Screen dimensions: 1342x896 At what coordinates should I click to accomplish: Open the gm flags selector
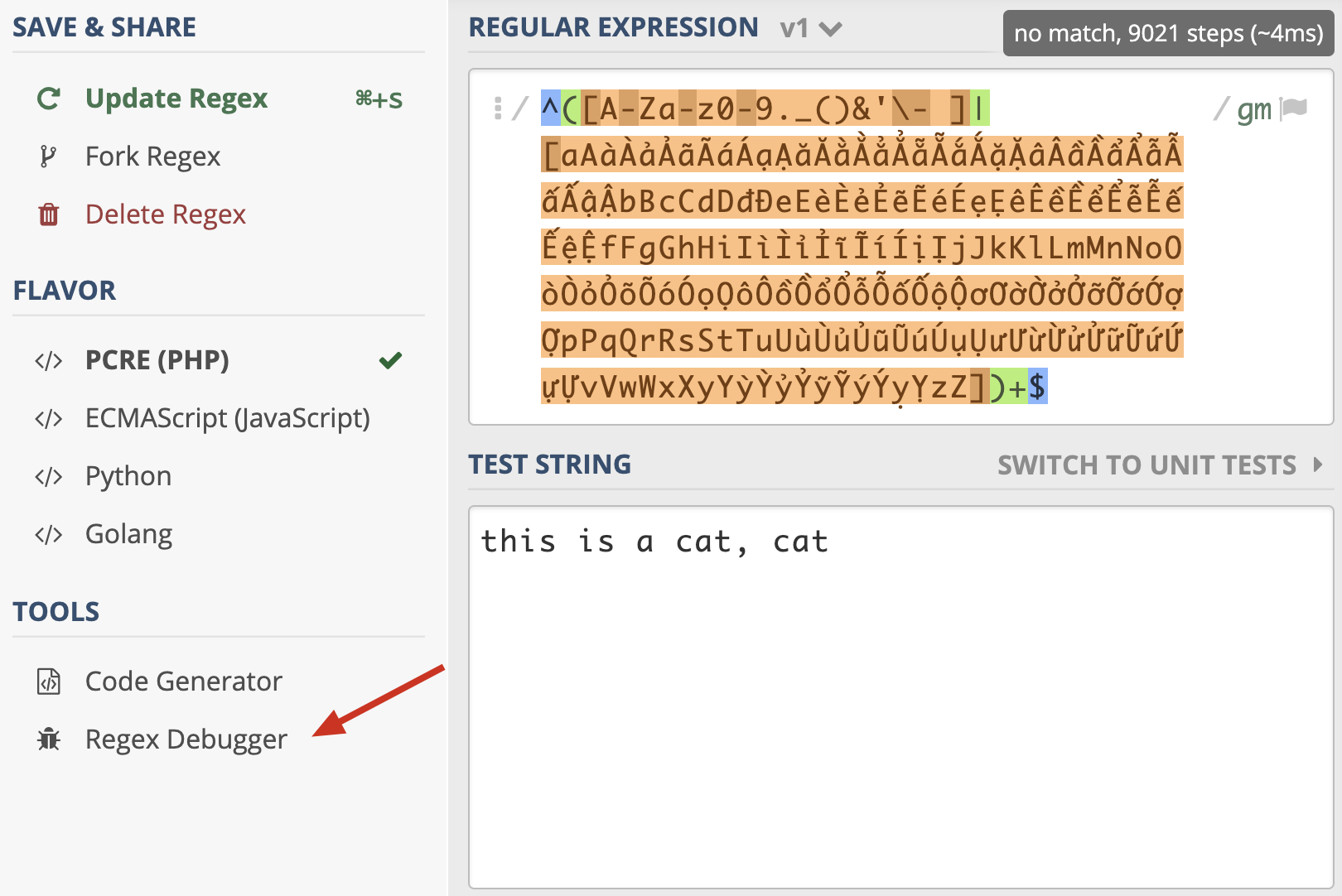[1253, 109]
